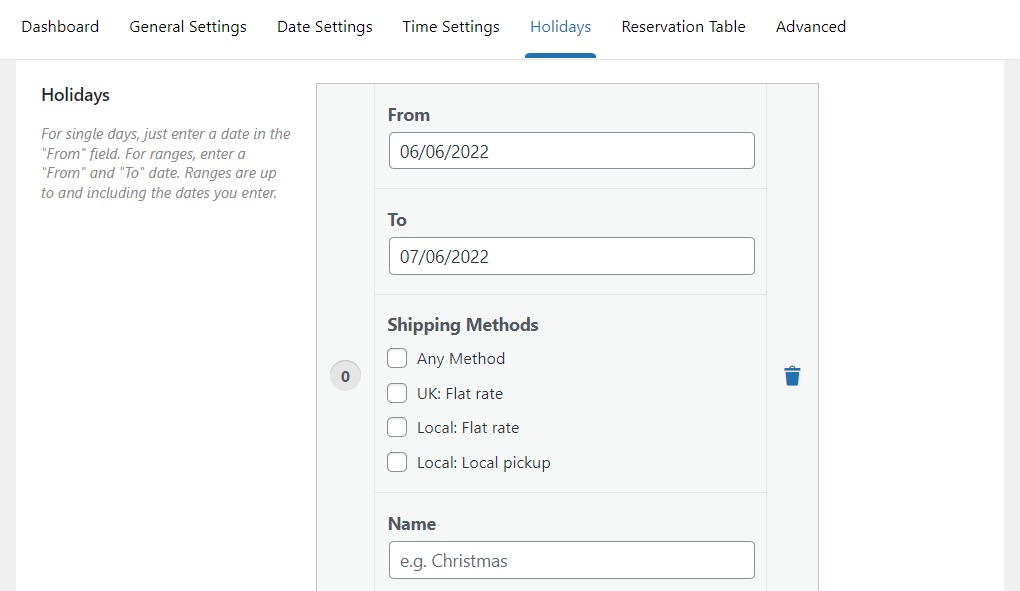
Task: Open the General Settings tab
Action: tap(187, 27)
